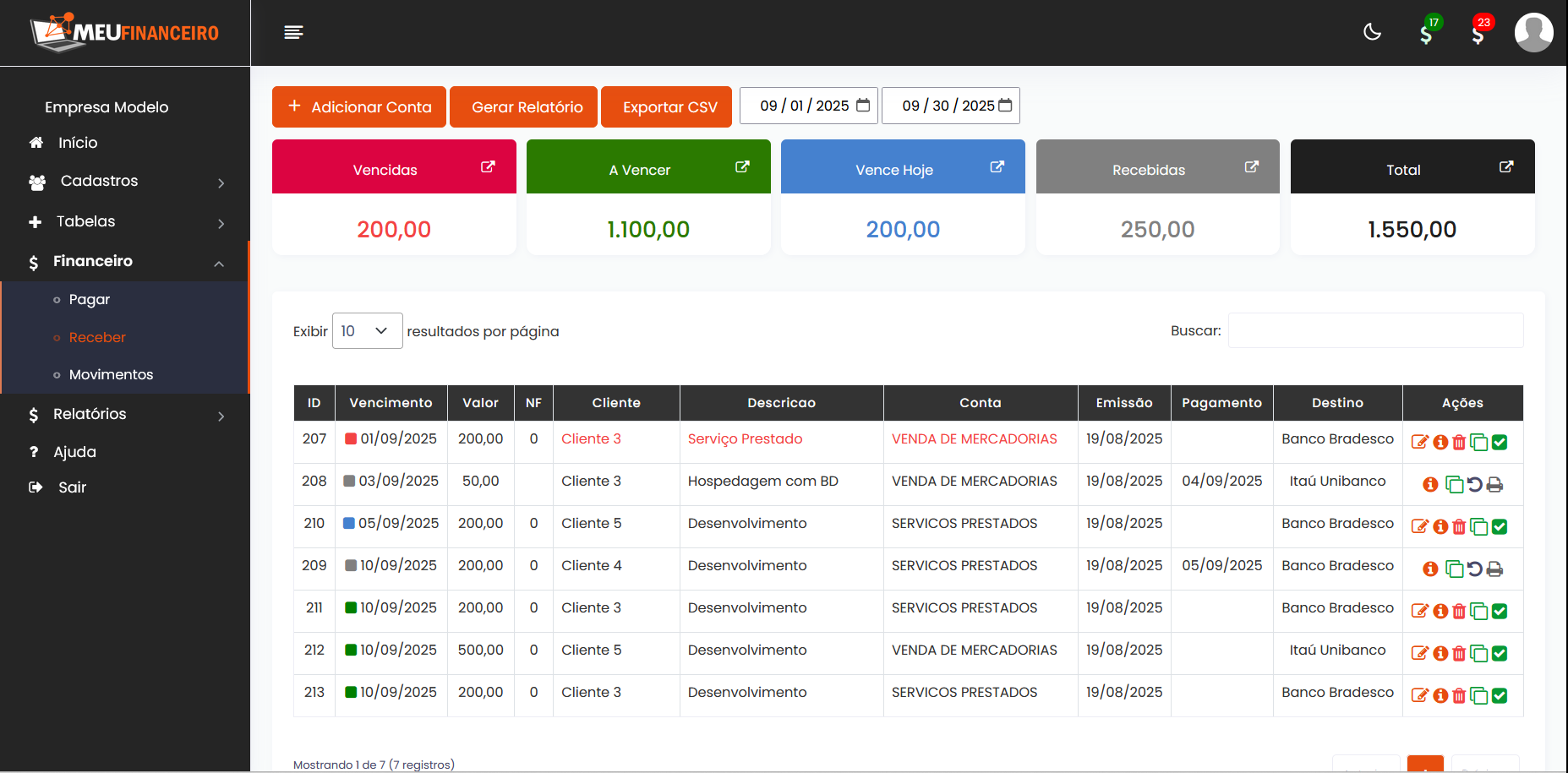The image size is (1568, 773).
Task: Open the Pagar submenu item
Action: coord(90,299)
